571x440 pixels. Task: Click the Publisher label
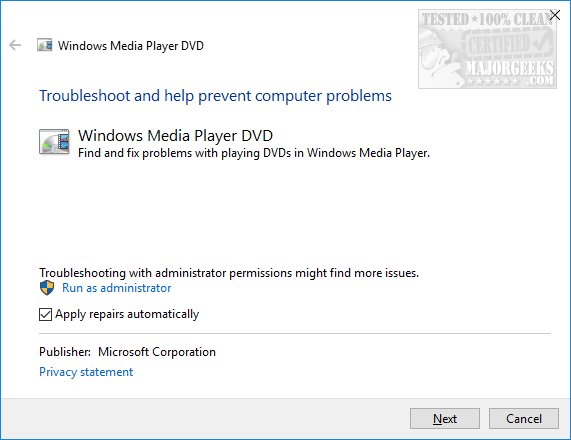pyautogui.click(x=65, y=352)
